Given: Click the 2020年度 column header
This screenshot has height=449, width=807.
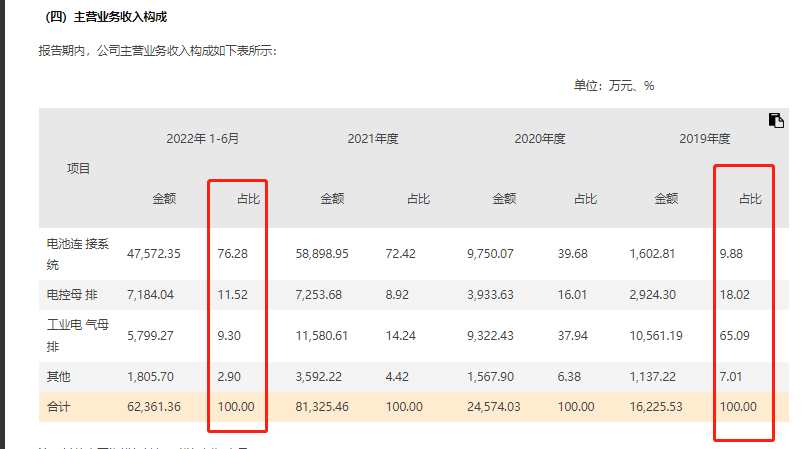Looking at the screenshot, I should (540, 139).
